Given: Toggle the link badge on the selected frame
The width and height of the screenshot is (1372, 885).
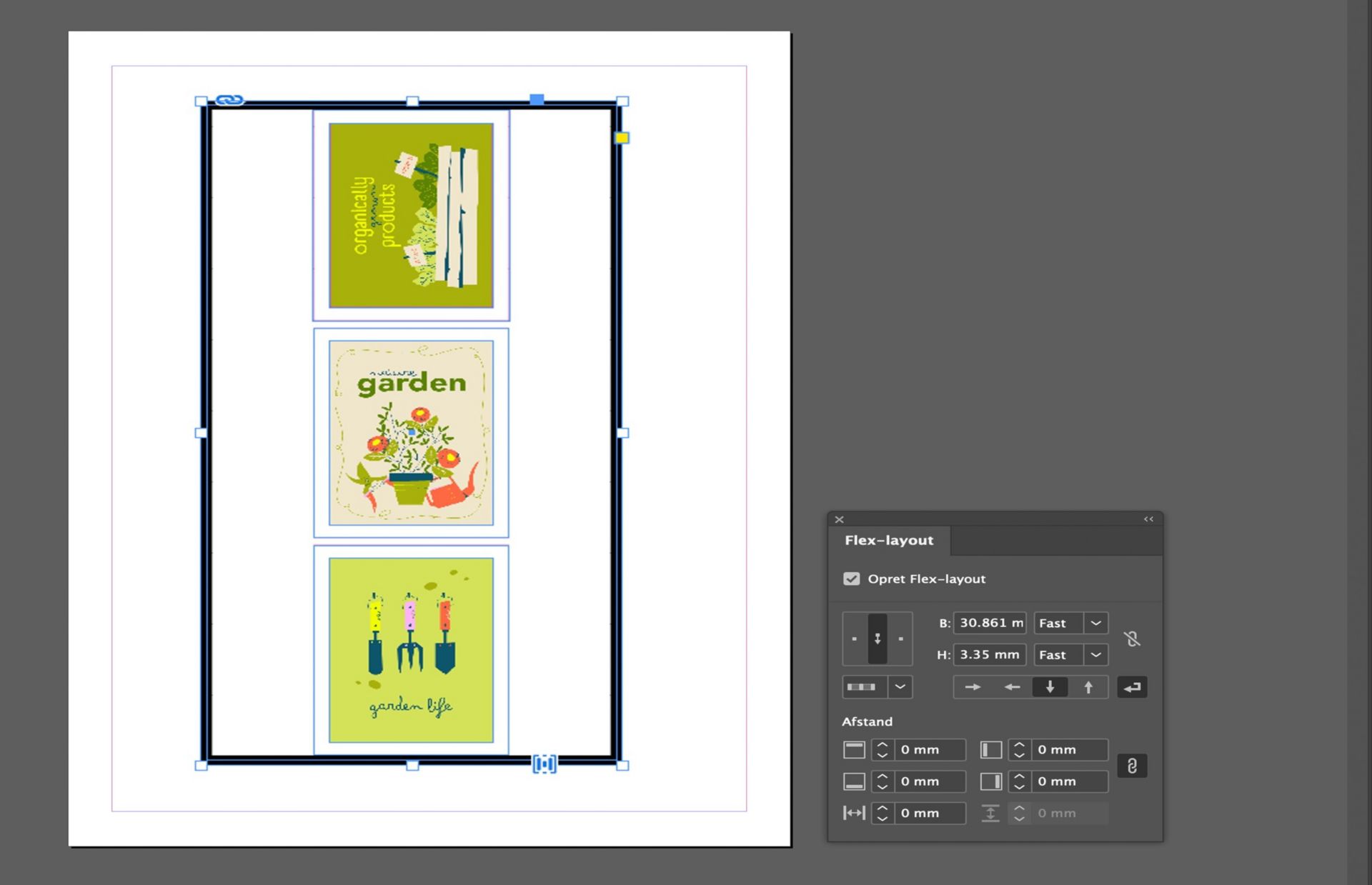Looking at the screenshot, I should click(x=232, y=99).
